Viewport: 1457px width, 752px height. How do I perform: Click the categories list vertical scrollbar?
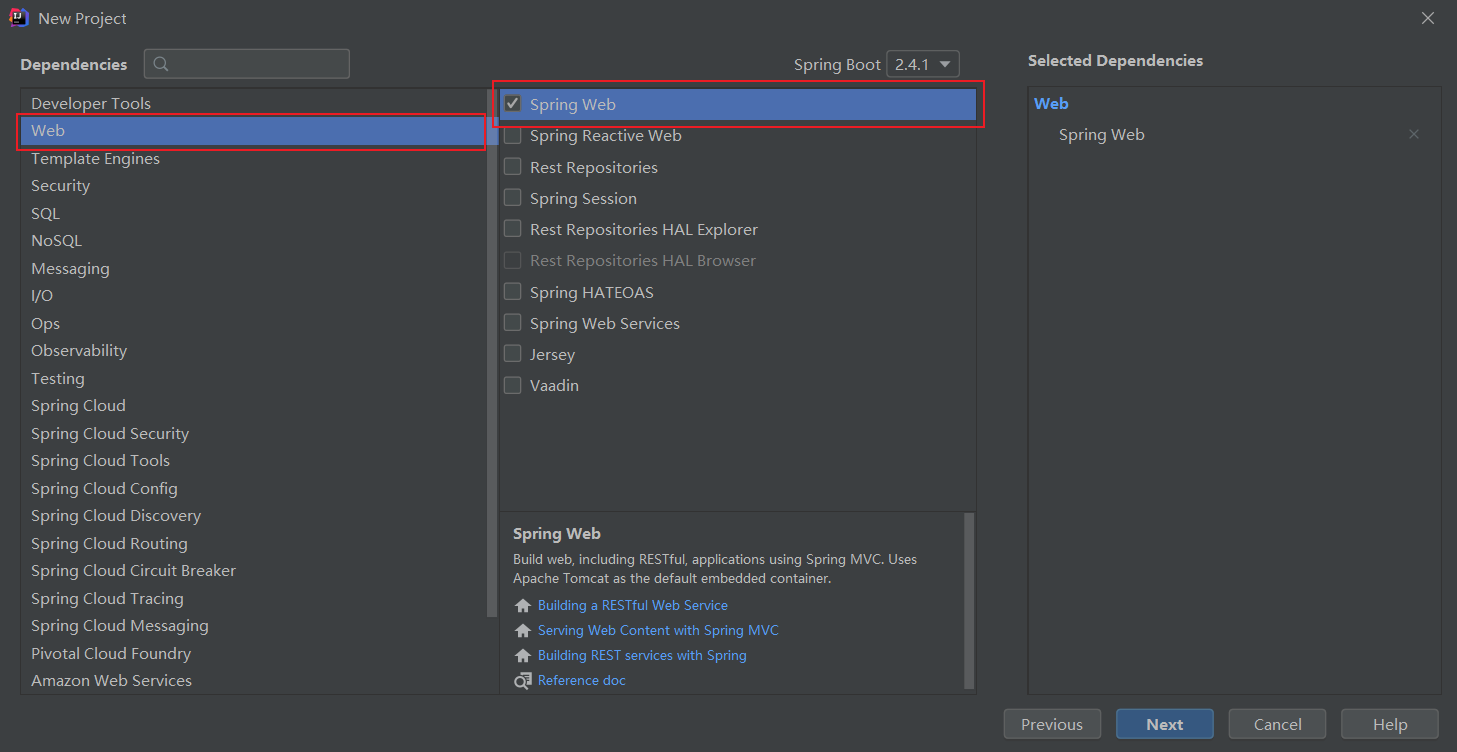click(492, 354)
